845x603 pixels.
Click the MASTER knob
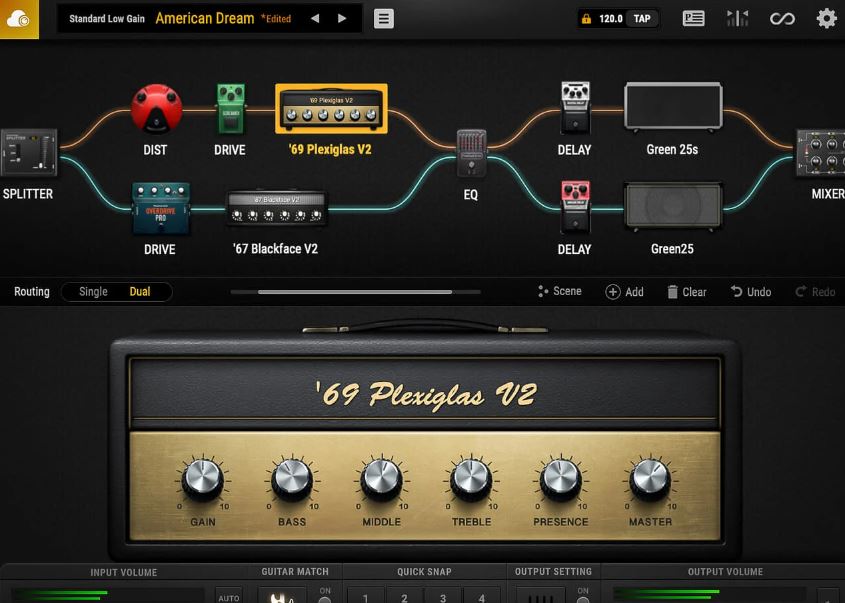650,479
